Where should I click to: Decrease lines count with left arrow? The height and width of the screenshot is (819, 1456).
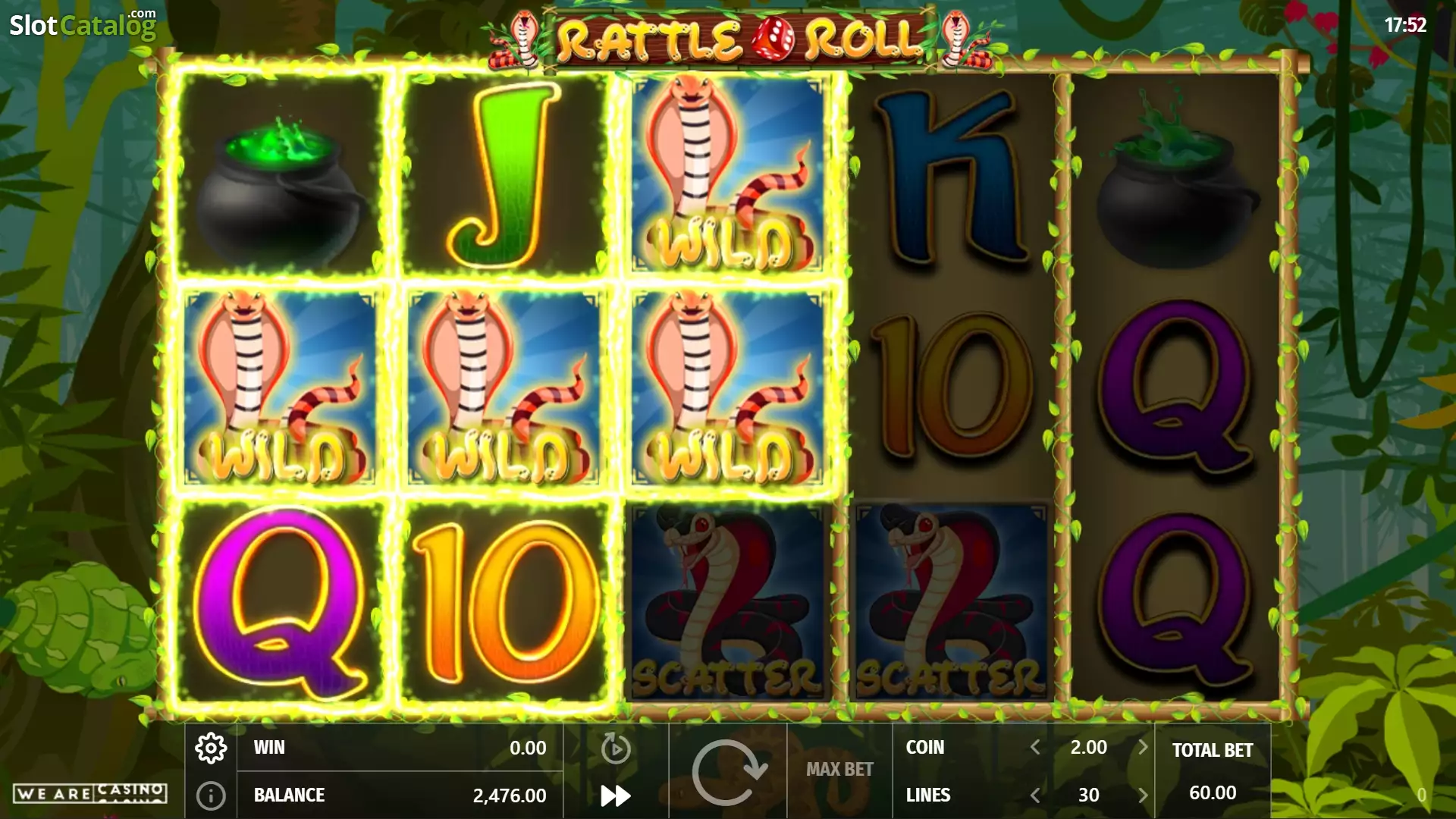(1035, 795)
